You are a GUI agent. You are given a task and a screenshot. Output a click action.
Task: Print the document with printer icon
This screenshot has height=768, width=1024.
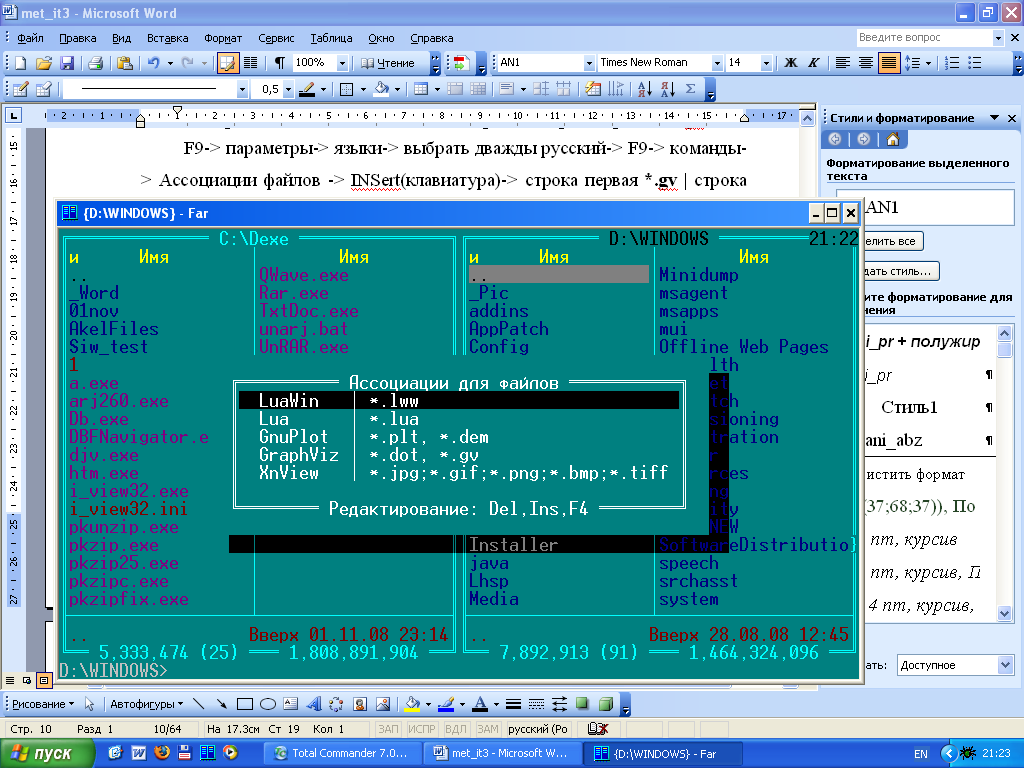tap(95, 63)
